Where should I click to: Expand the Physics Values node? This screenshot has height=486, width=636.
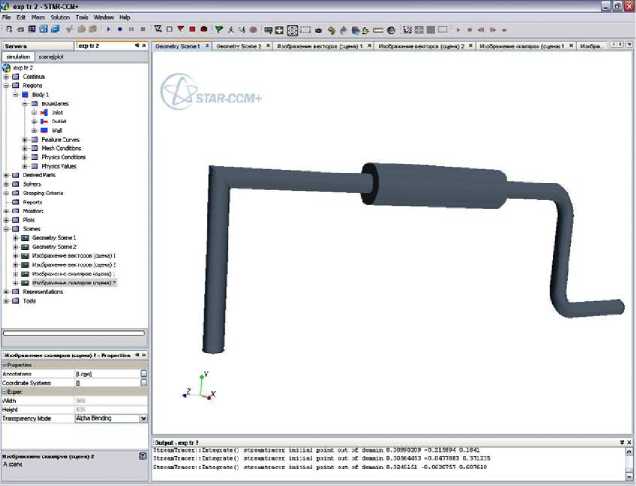coord(25,166)
